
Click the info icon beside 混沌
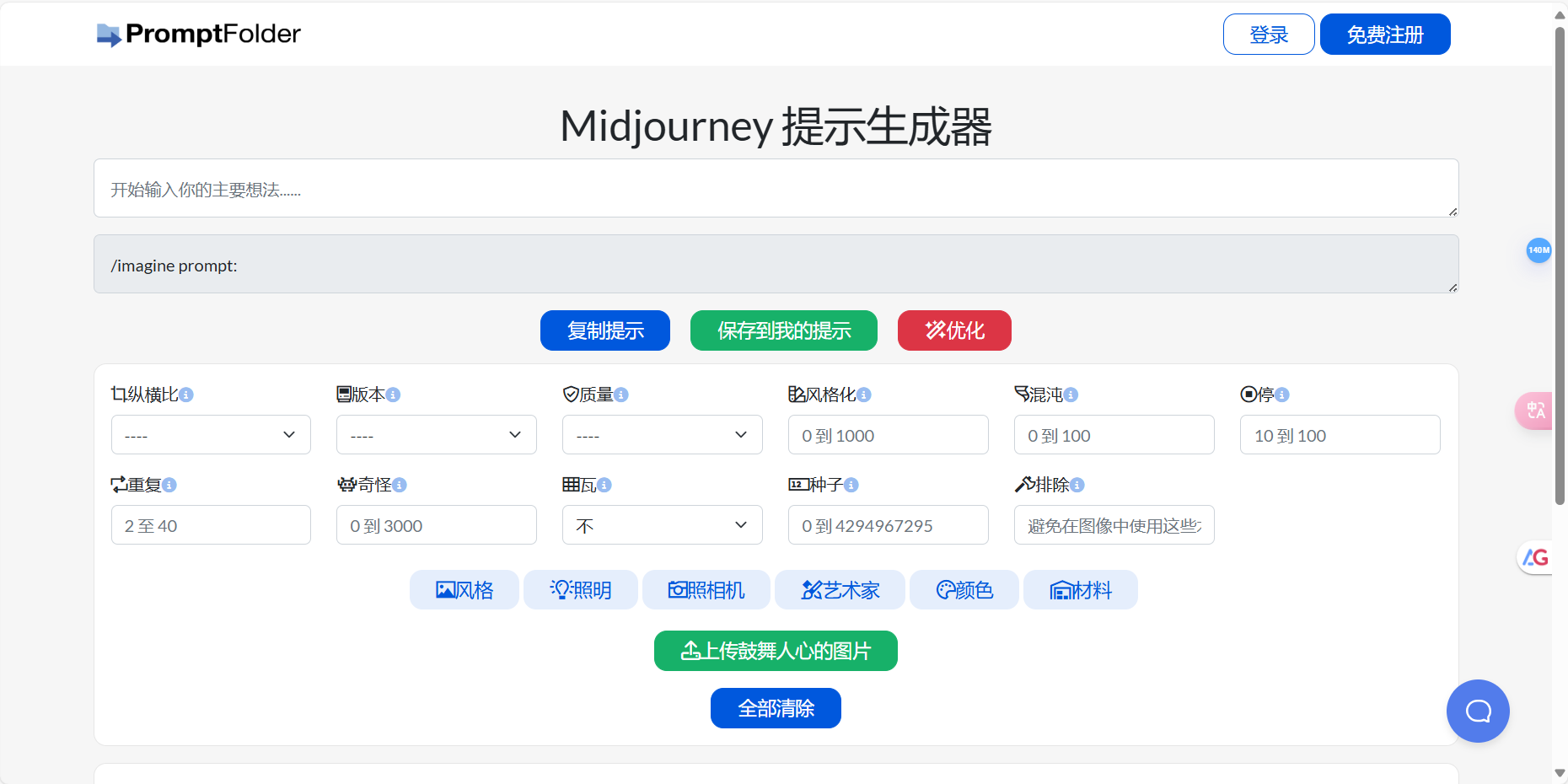(x=1071, y=394)
